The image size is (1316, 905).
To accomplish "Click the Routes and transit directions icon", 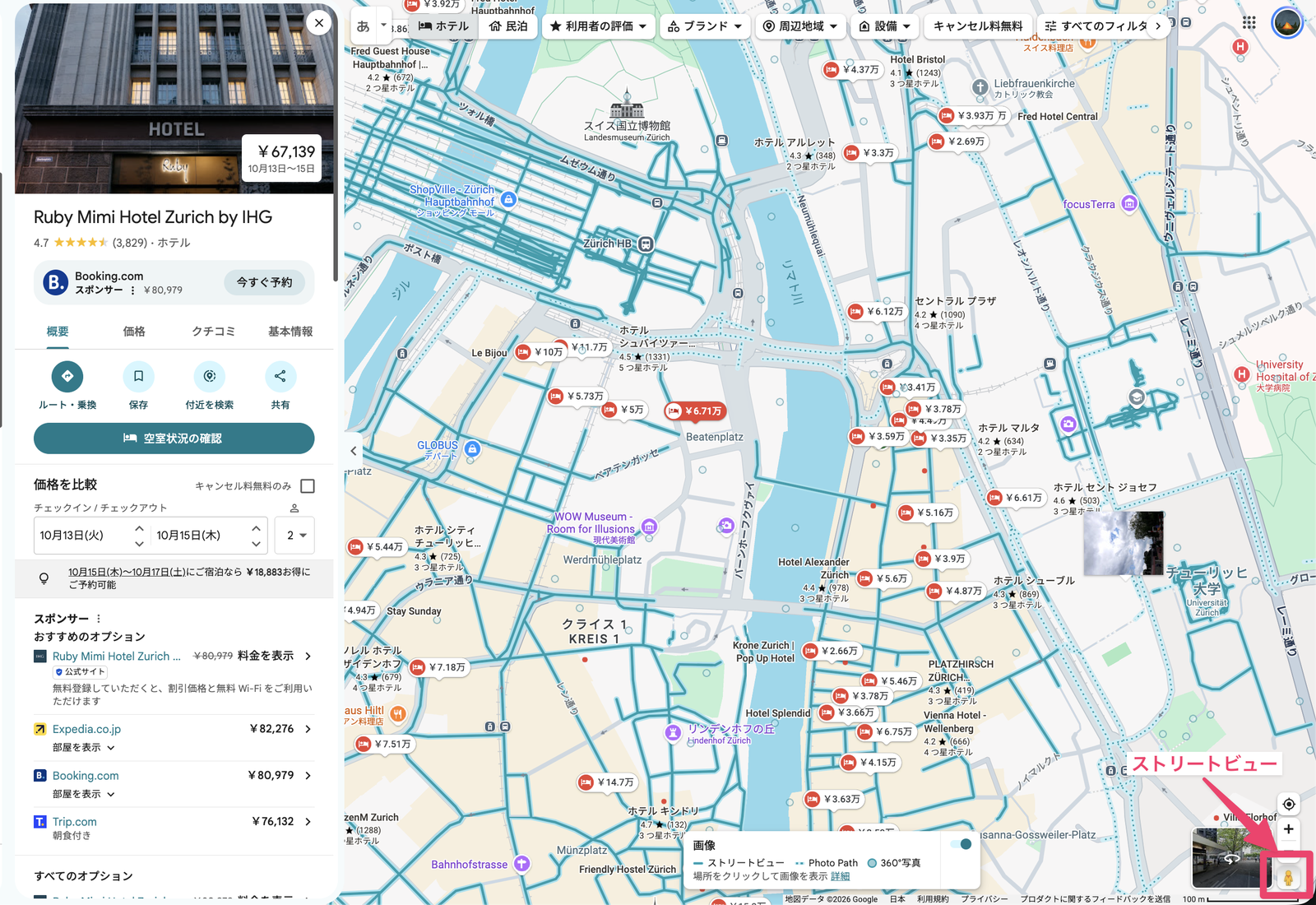I will pyautogui.click(x=67, y=376).
